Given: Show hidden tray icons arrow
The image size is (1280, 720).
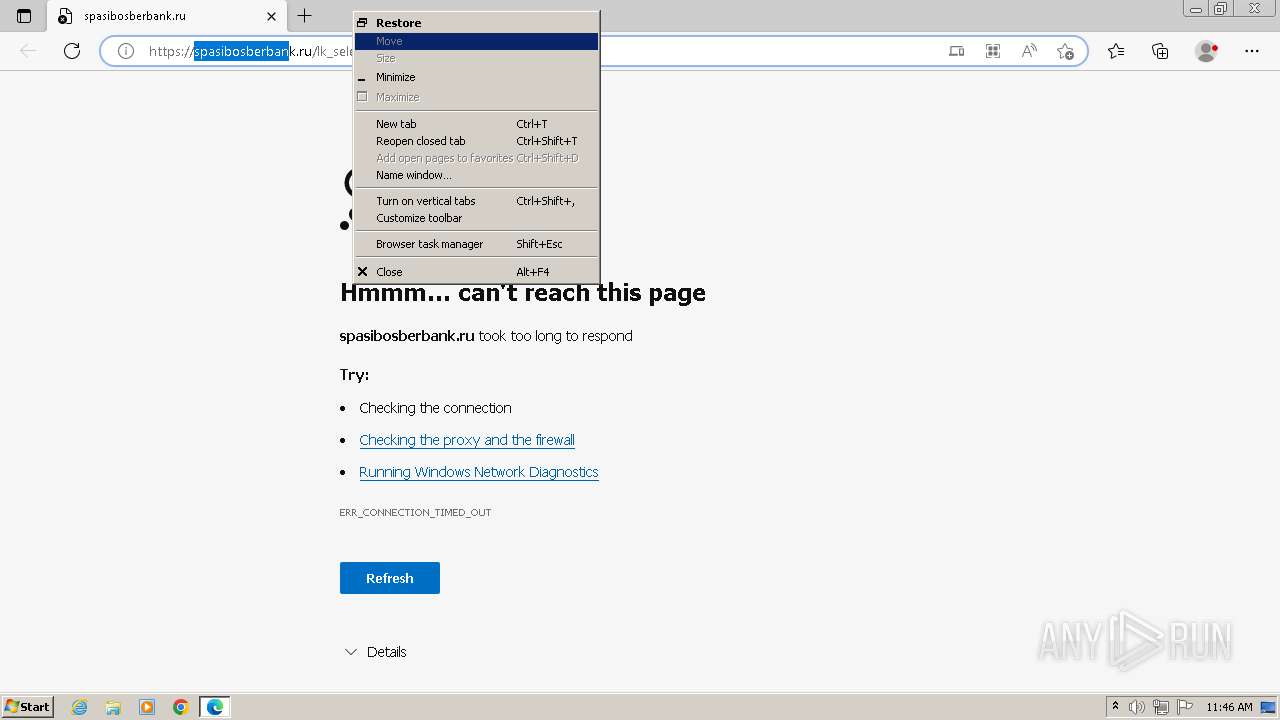Looking at the screenshot, I should pyautogui.click(x=1116, y=707).
